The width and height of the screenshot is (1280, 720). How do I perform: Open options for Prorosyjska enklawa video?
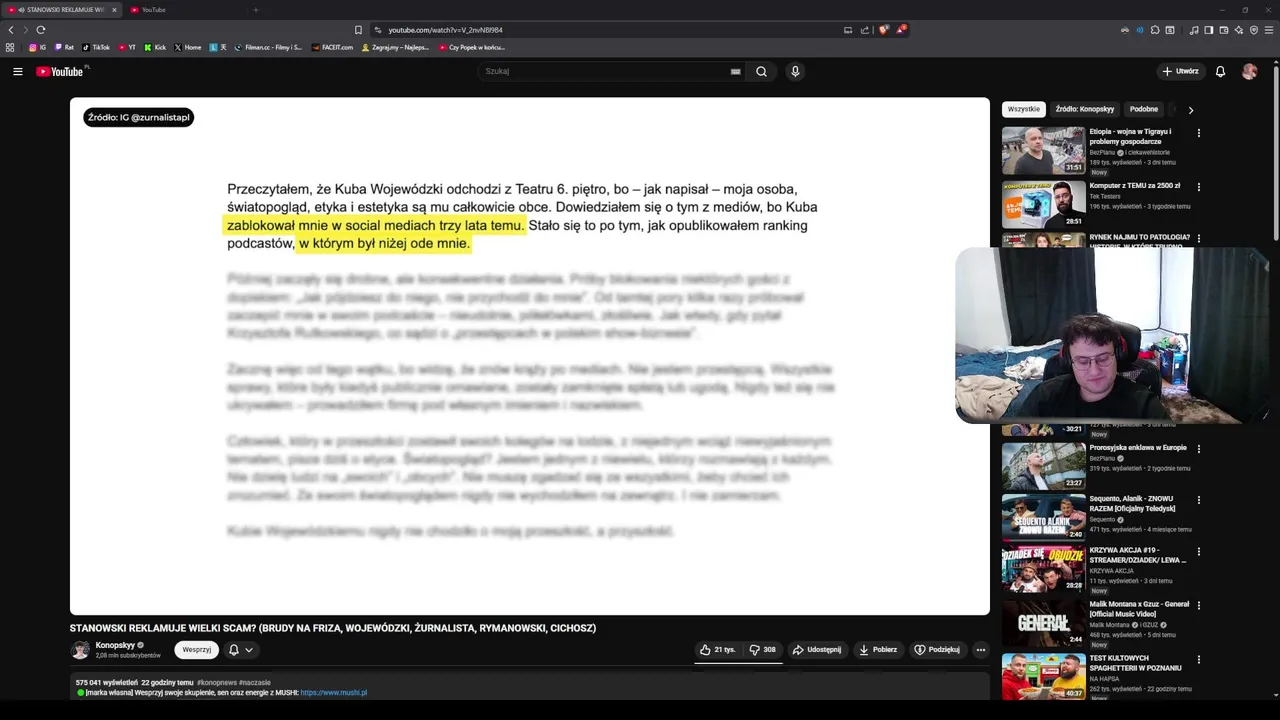click(x=1198, y=449)
